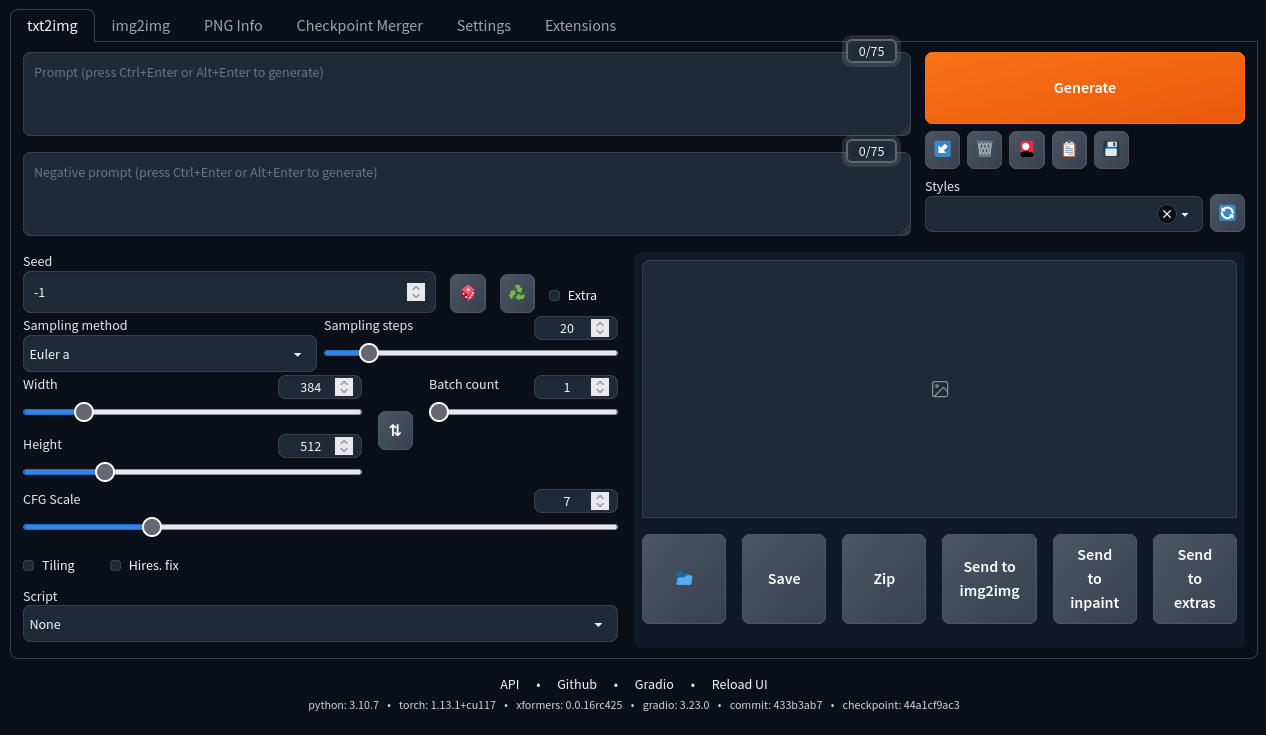Click the negative prompt 0/75 token counter
Viewport: 1266px width, 735px height.
click(x=872, y=151)
